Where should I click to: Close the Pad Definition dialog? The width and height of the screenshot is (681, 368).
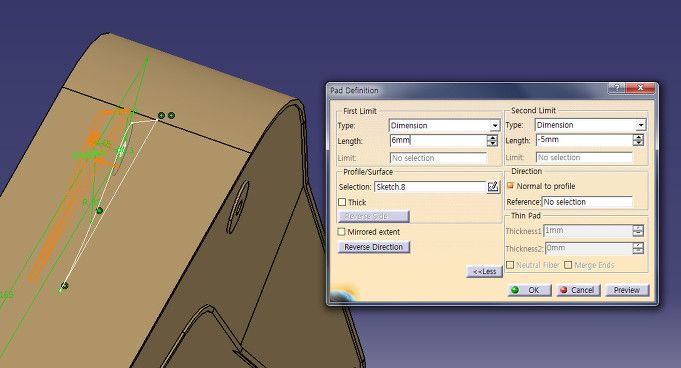point(640,88)
